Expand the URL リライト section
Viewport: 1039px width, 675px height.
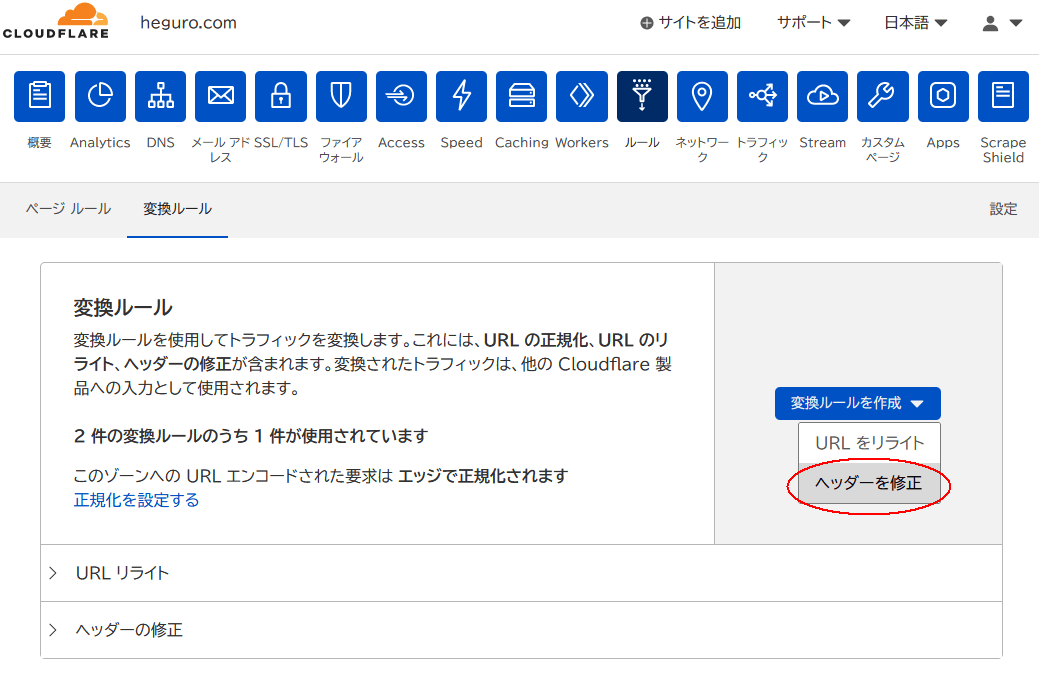click(521, 573)
